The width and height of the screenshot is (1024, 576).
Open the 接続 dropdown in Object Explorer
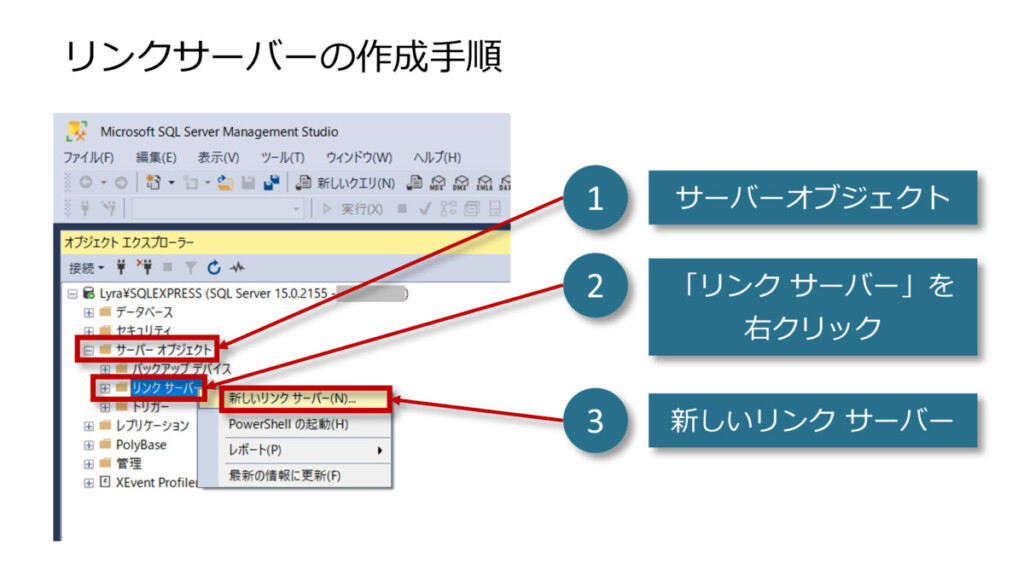pyautogui.click(x=86, y=268)
